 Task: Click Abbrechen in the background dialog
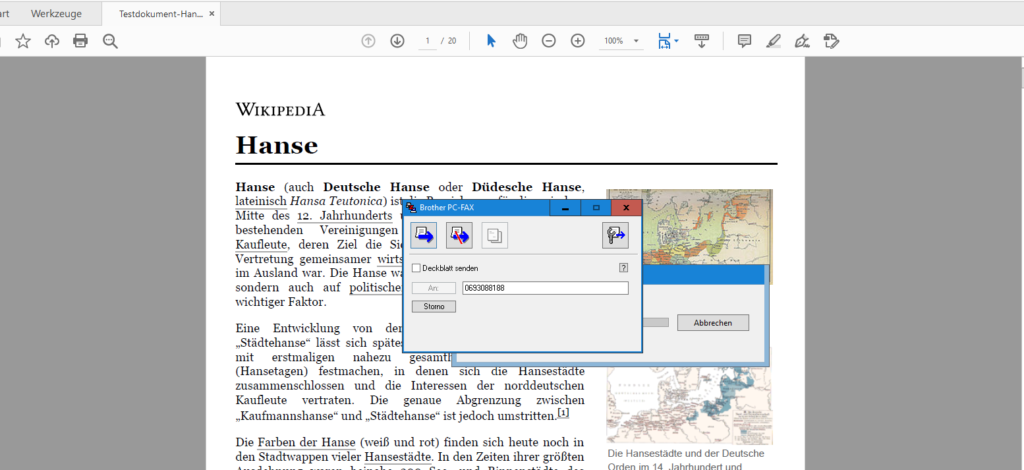[712, 322]
